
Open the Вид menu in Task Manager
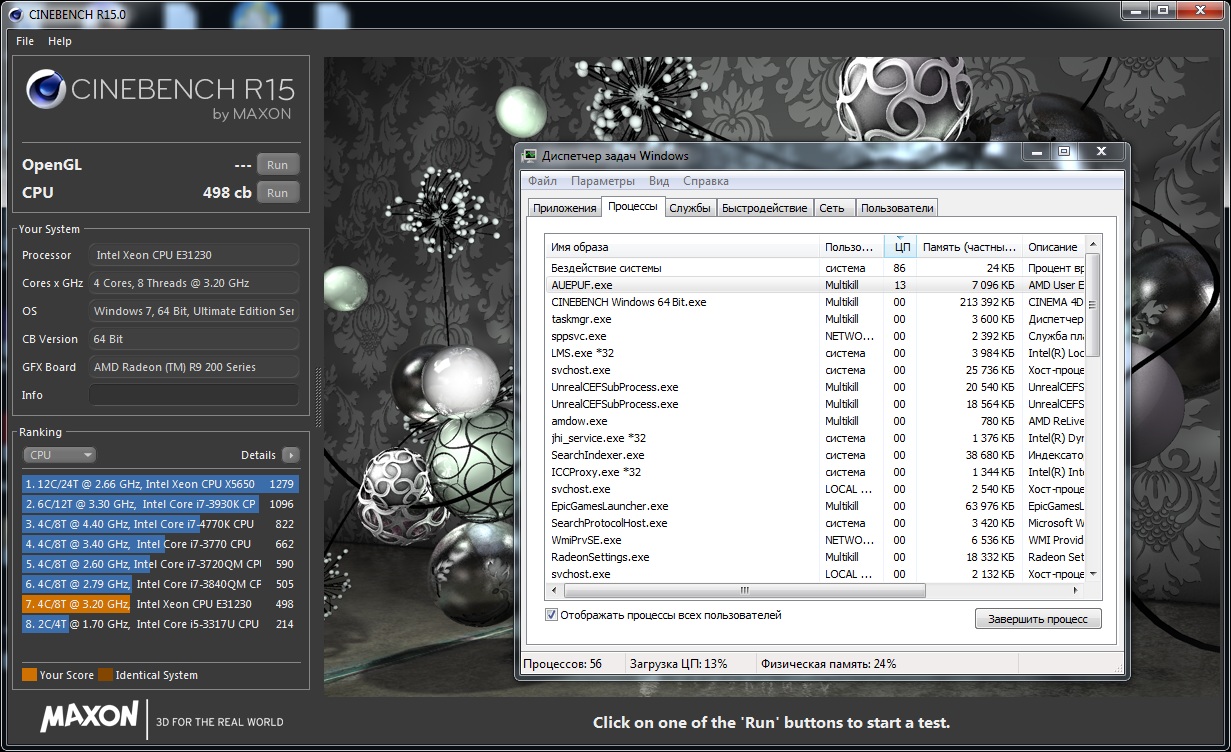[659, 181]
